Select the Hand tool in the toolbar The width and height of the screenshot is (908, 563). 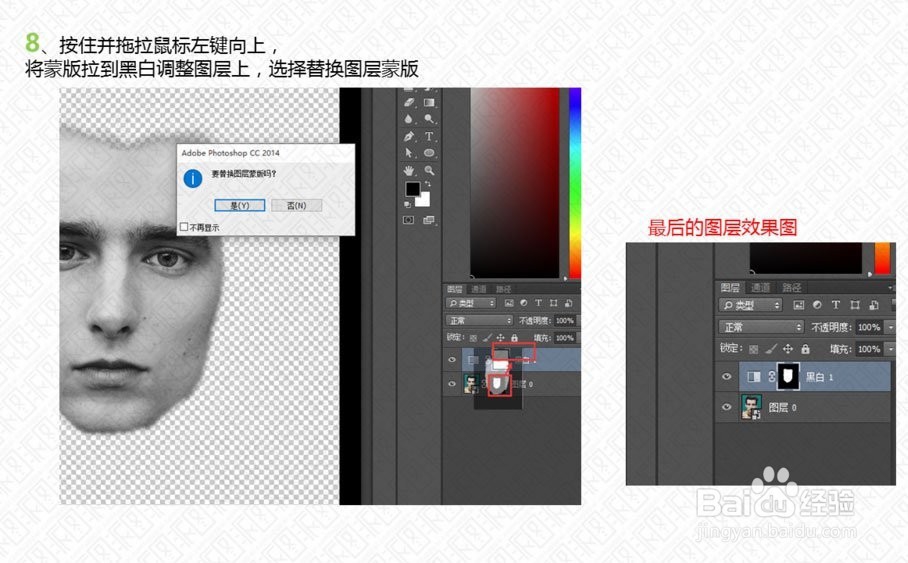pos(409,170)
